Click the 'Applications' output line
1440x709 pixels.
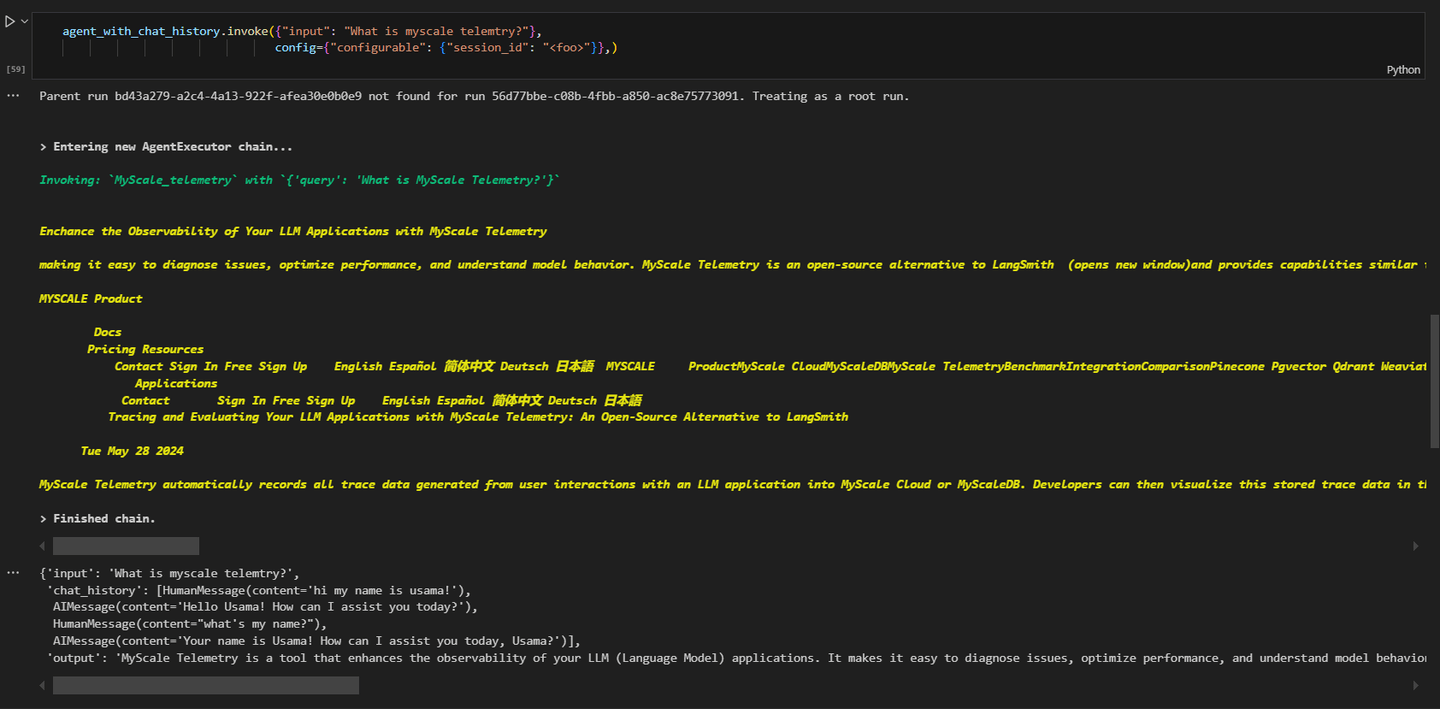(176, 383)
